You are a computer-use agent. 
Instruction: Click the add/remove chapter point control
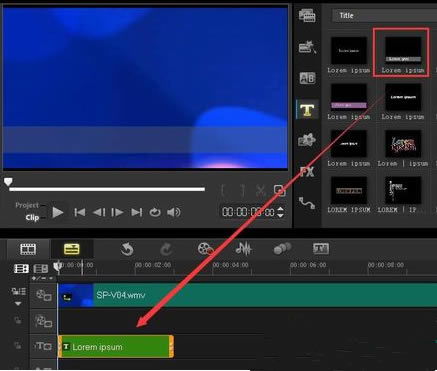pyautogui.click(x=42, y=278)
